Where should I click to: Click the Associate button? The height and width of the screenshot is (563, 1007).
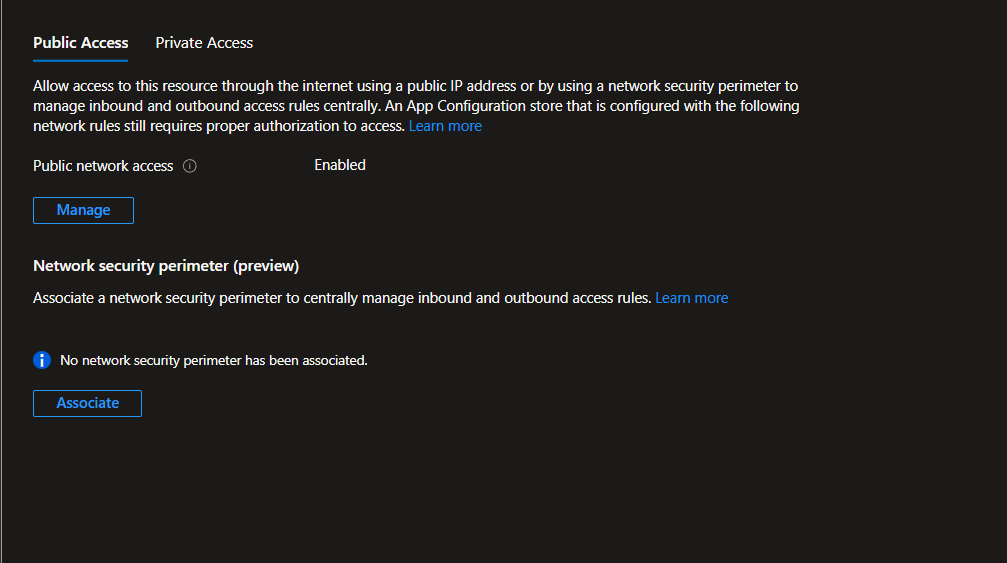click(87, 403)
